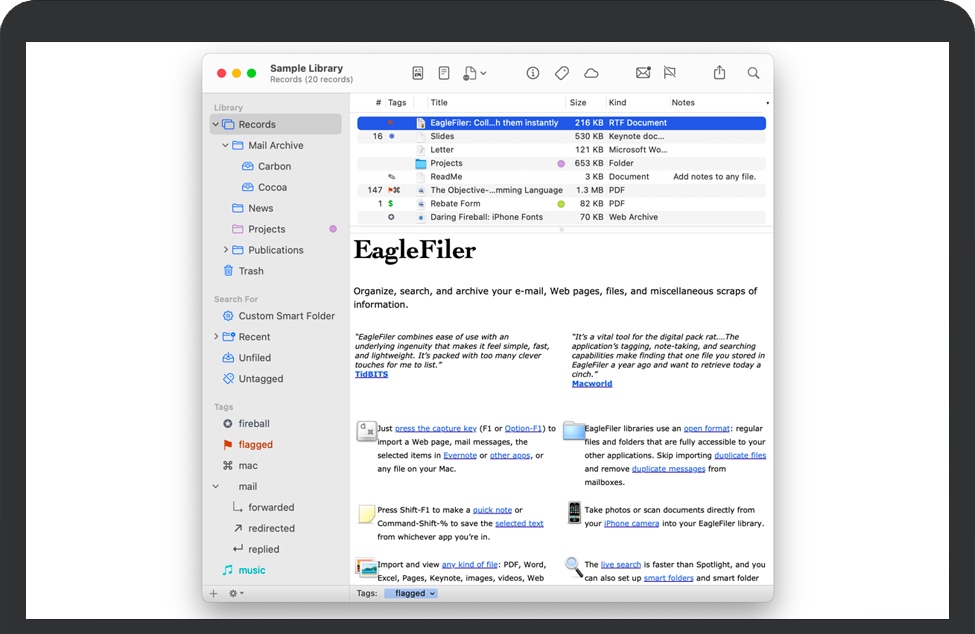Follow the Macworld link
This screenshot has height=634, width=975.
(x=592, y=383)
